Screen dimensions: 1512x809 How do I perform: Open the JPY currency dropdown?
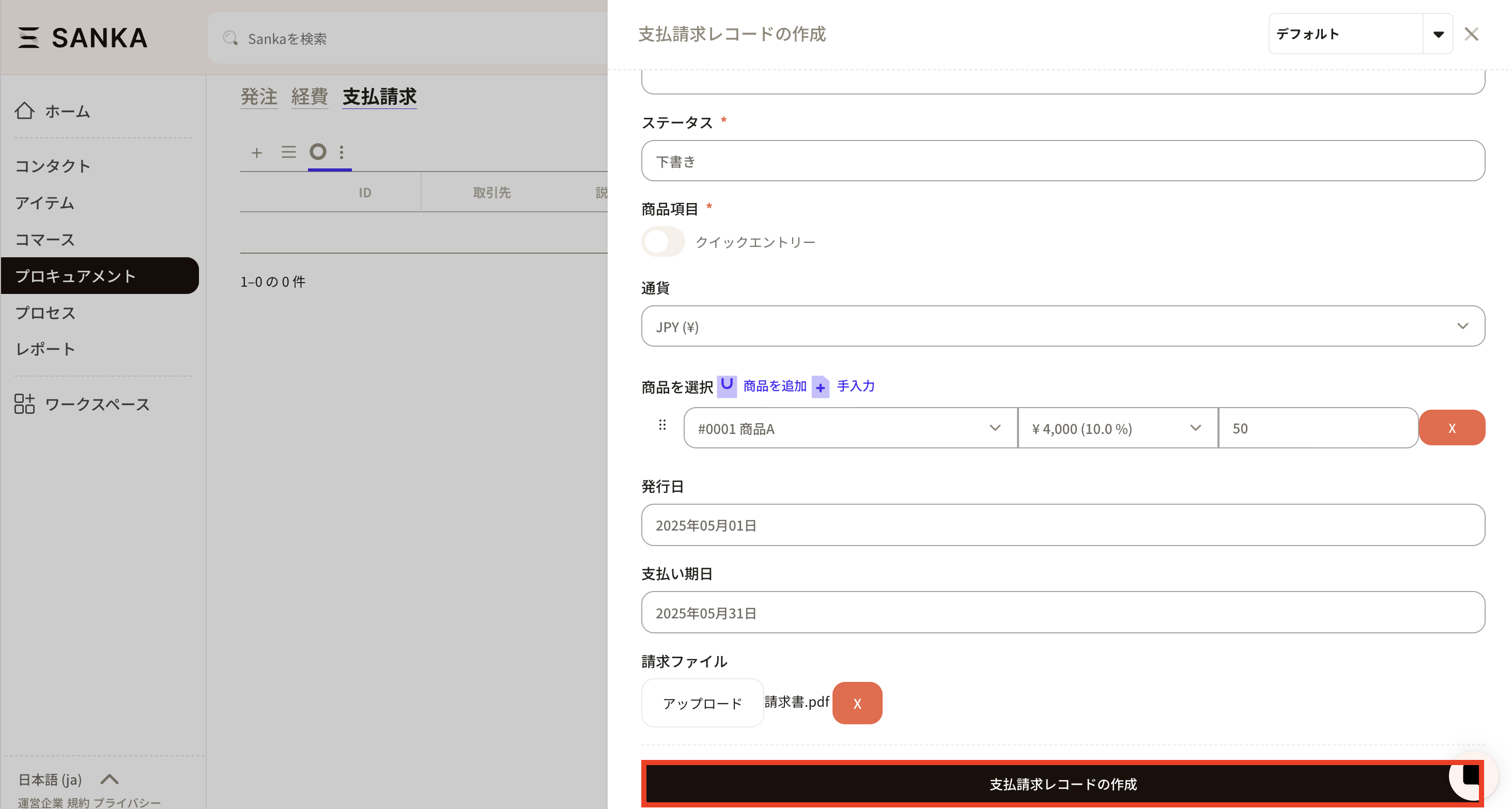point(1062,326)
